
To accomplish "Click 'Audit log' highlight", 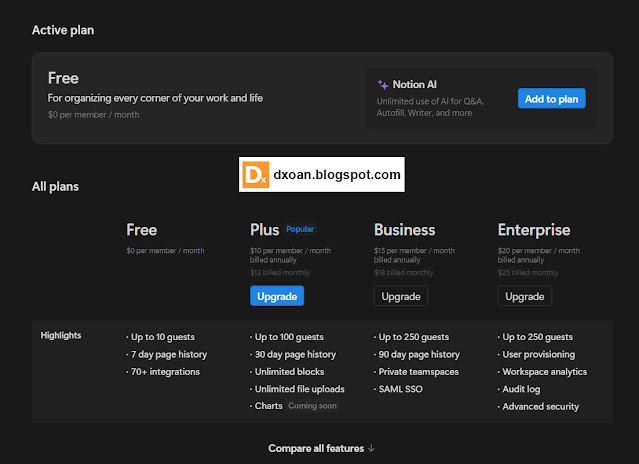I will (521, 389).
